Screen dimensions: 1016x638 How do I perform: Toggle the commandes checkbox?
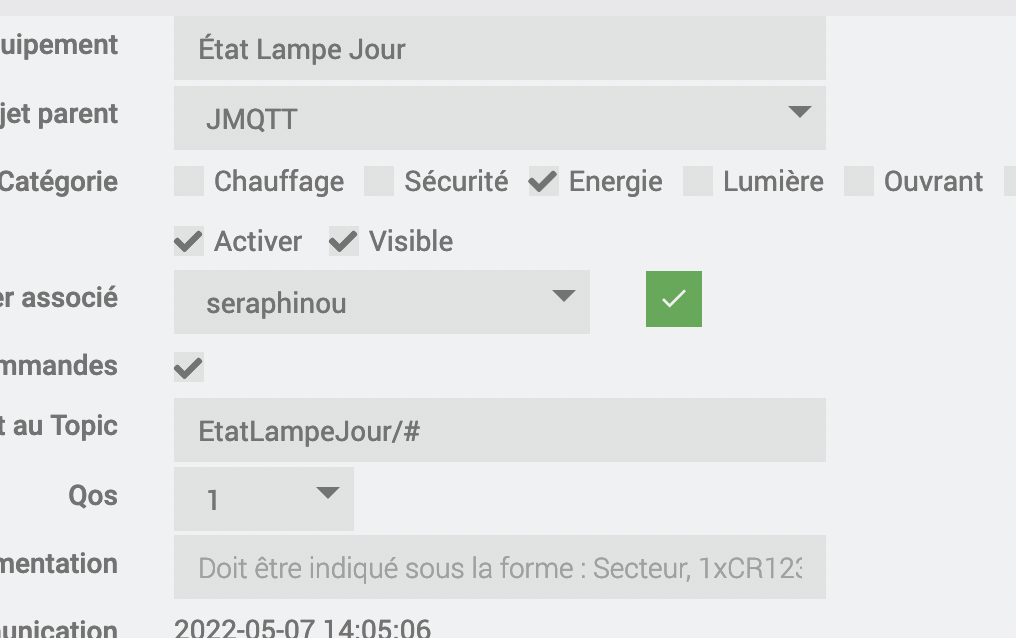[189, 367]
